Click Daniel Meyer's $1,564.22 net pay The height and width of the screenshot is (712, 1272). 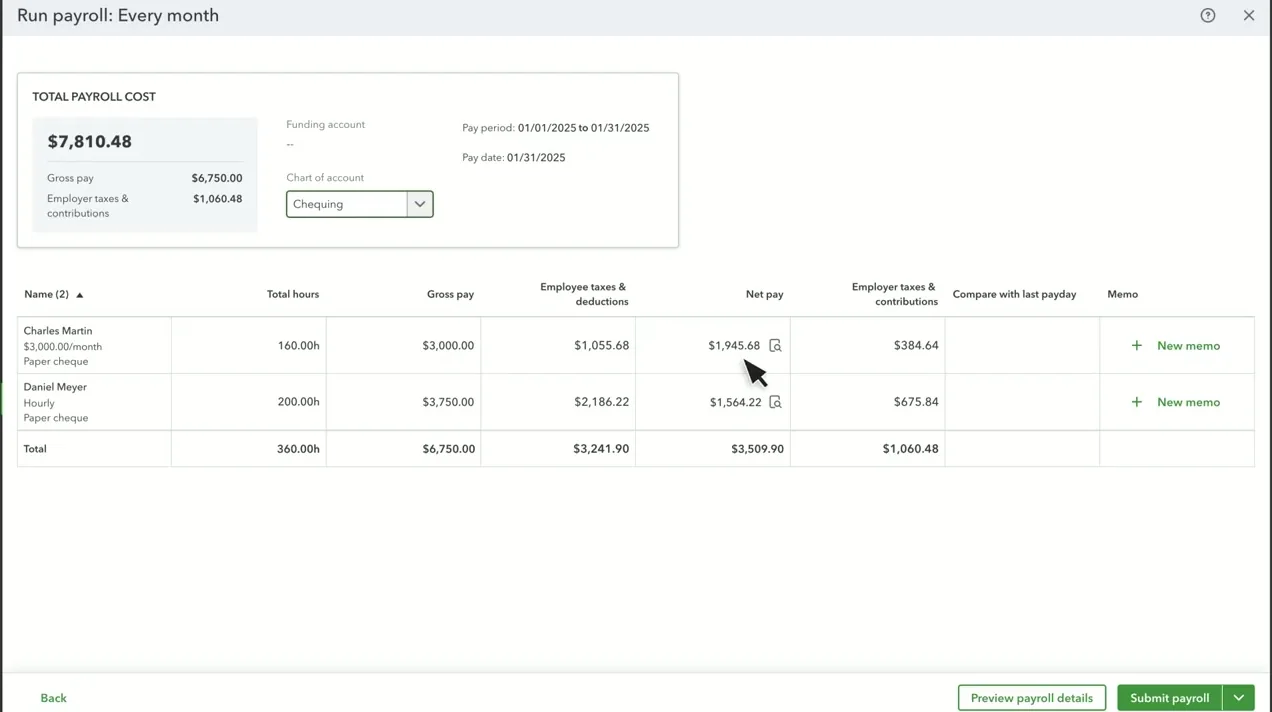pyautogui.click(x=736, y=402)
